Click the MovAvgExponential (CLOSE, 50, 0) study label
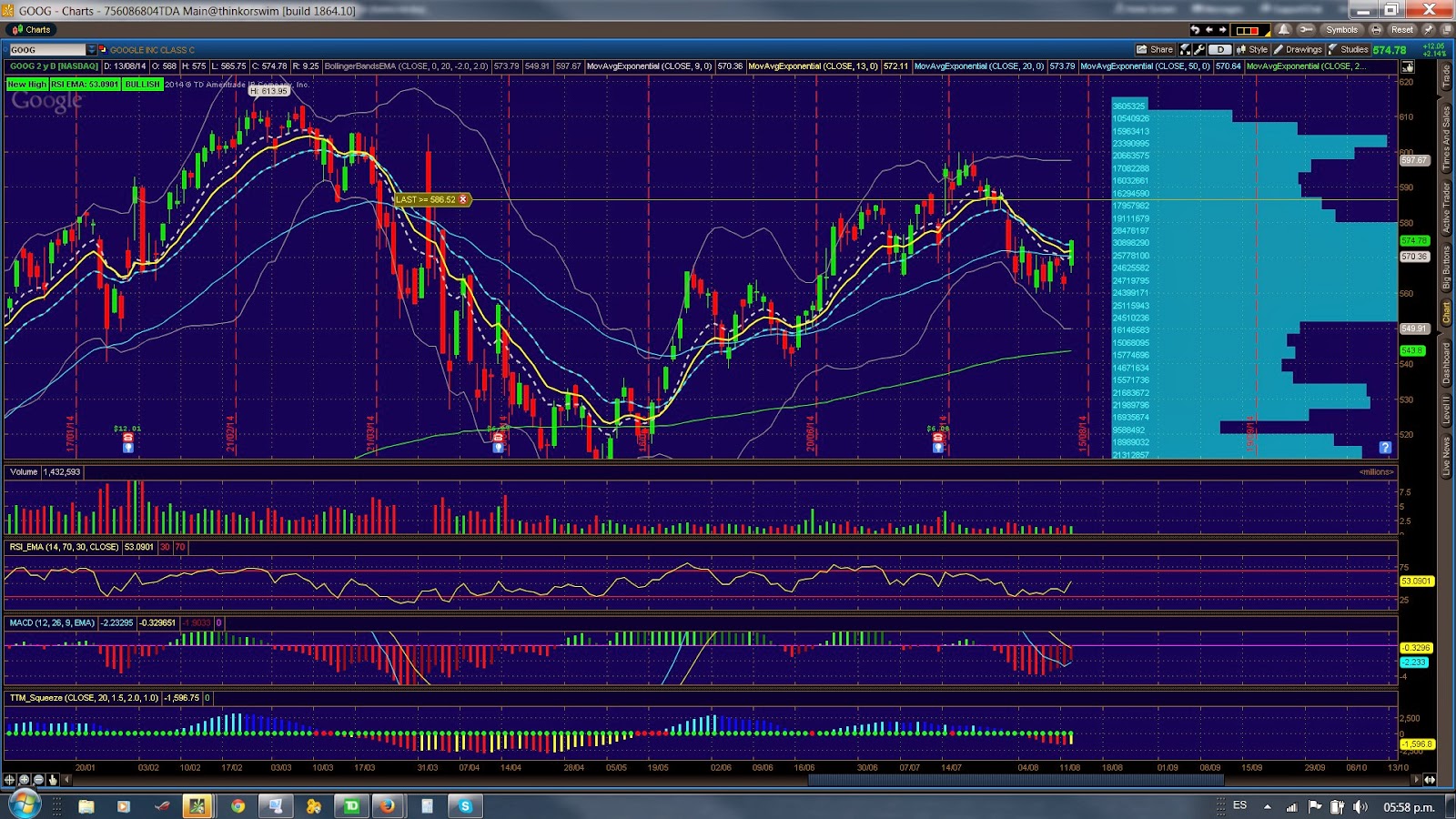Viewport: 1456px width, 819px height. click(x=1146, y=66)
